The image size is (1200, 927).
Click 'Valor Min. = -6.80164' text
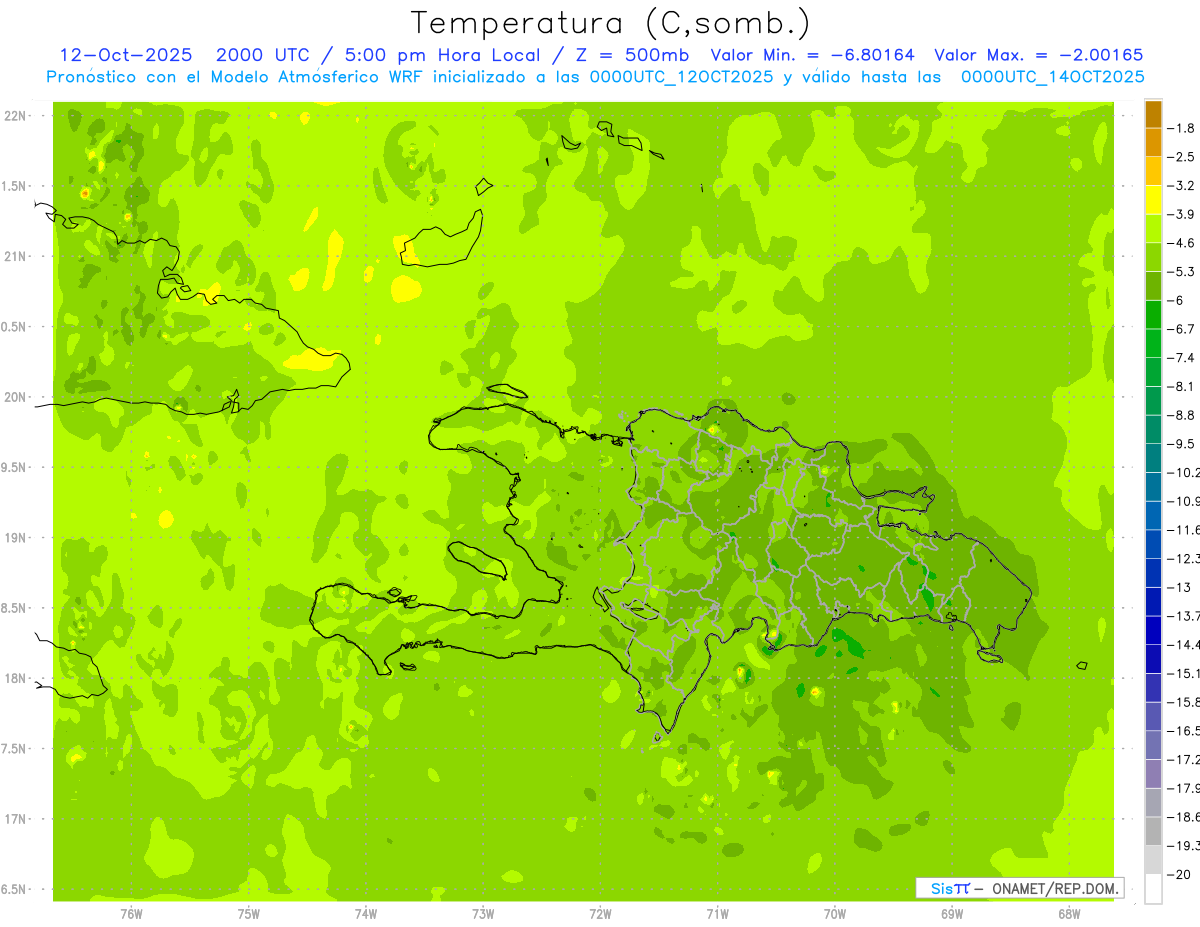pyautogui.click(x=814, y=55)
